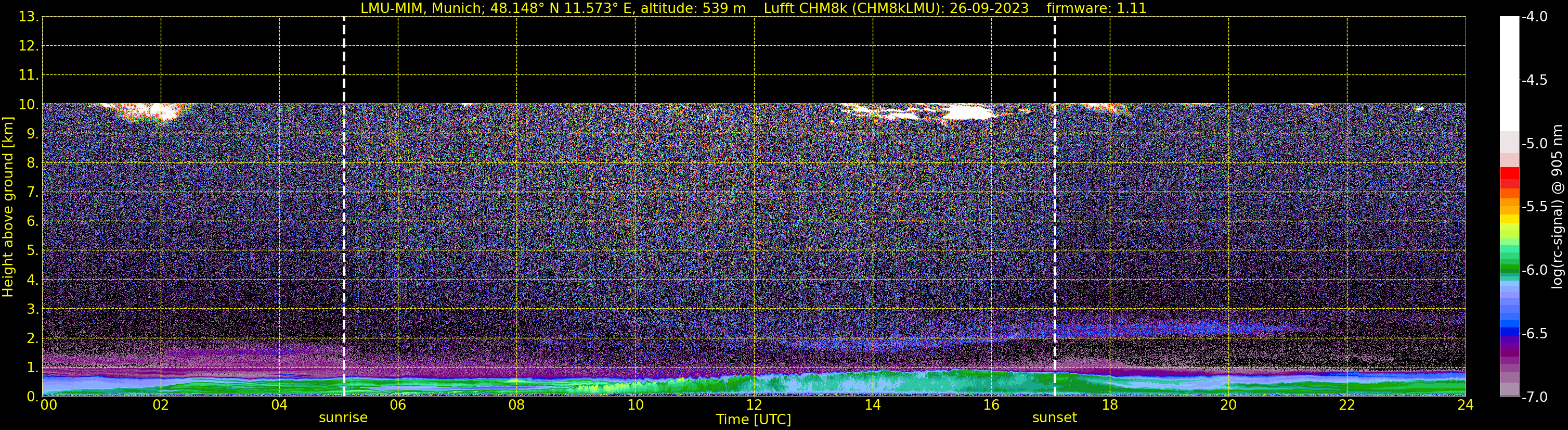Image resolution: width=1568 pixels, height=430 pixels.
Task: Click height axis tick label '8.'
Action: pos(33,163)
